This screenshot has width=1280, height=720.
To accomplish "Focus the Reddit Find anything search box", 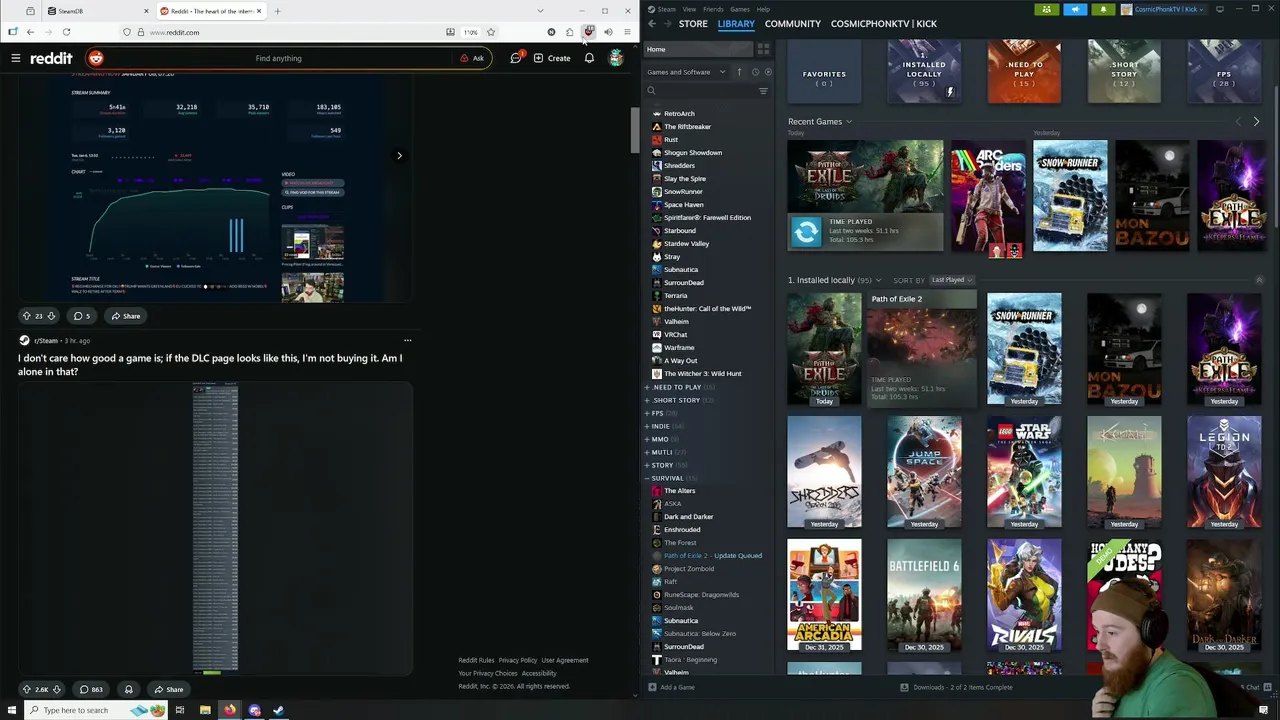I will 278,58.
